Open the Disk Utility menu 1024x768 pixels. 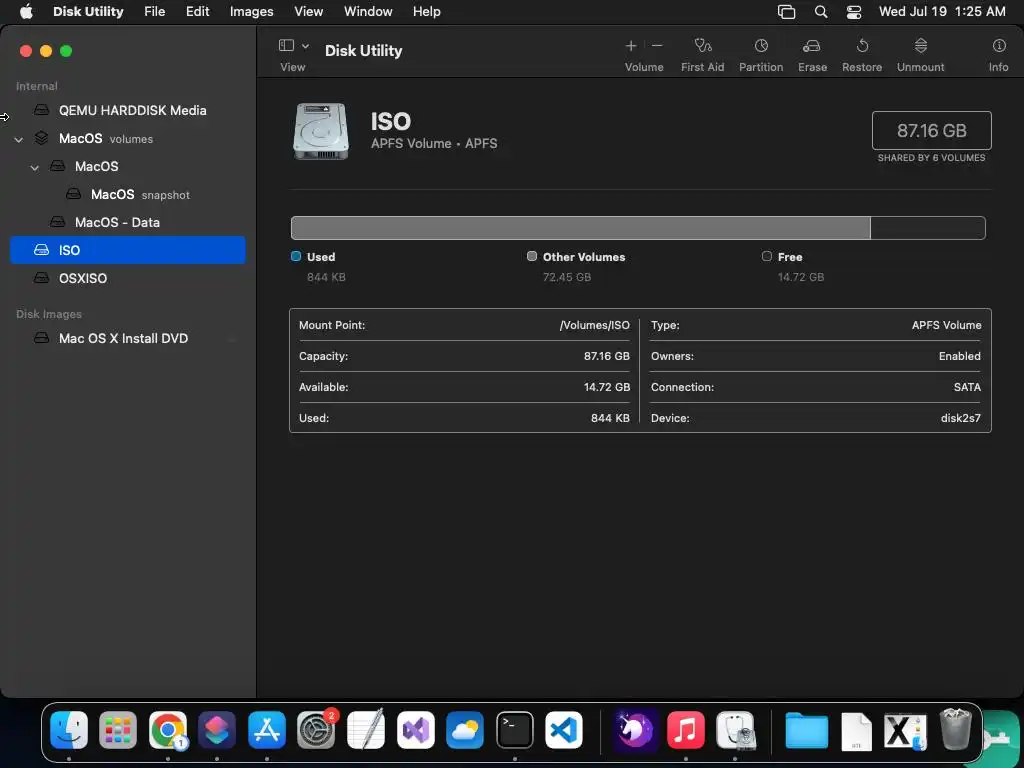tap(88, 12)
